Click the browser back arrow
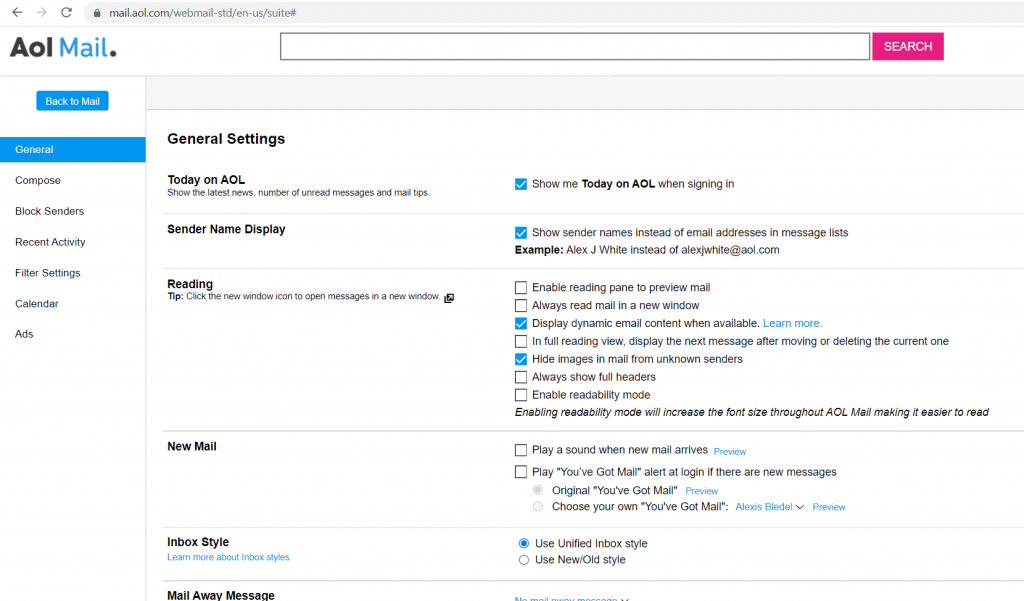This screenshot has width=1024, height=601. tap(17, 14)
